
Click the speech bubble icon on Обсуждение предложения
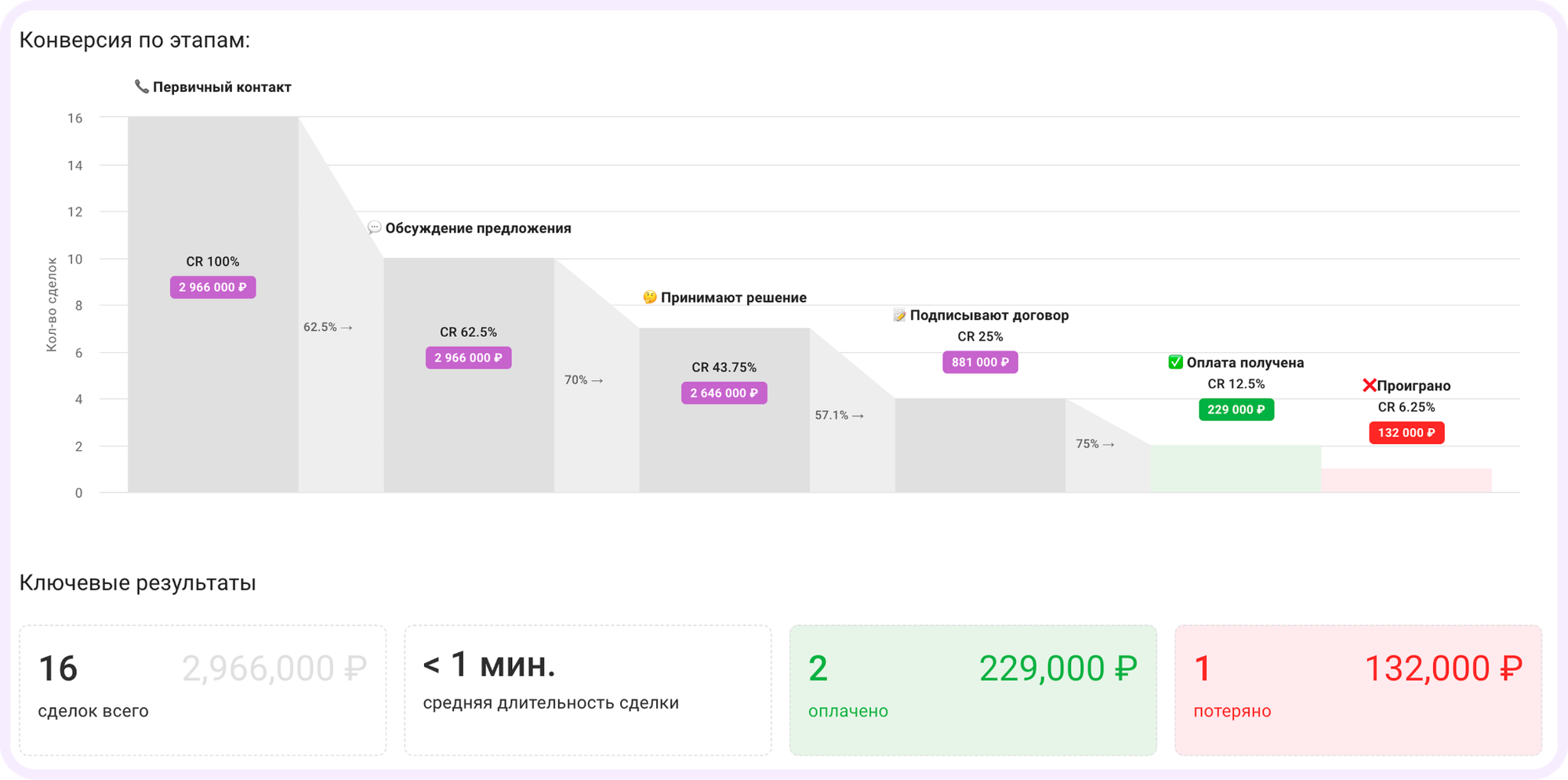pyautogui.click(x=376, y=228)
